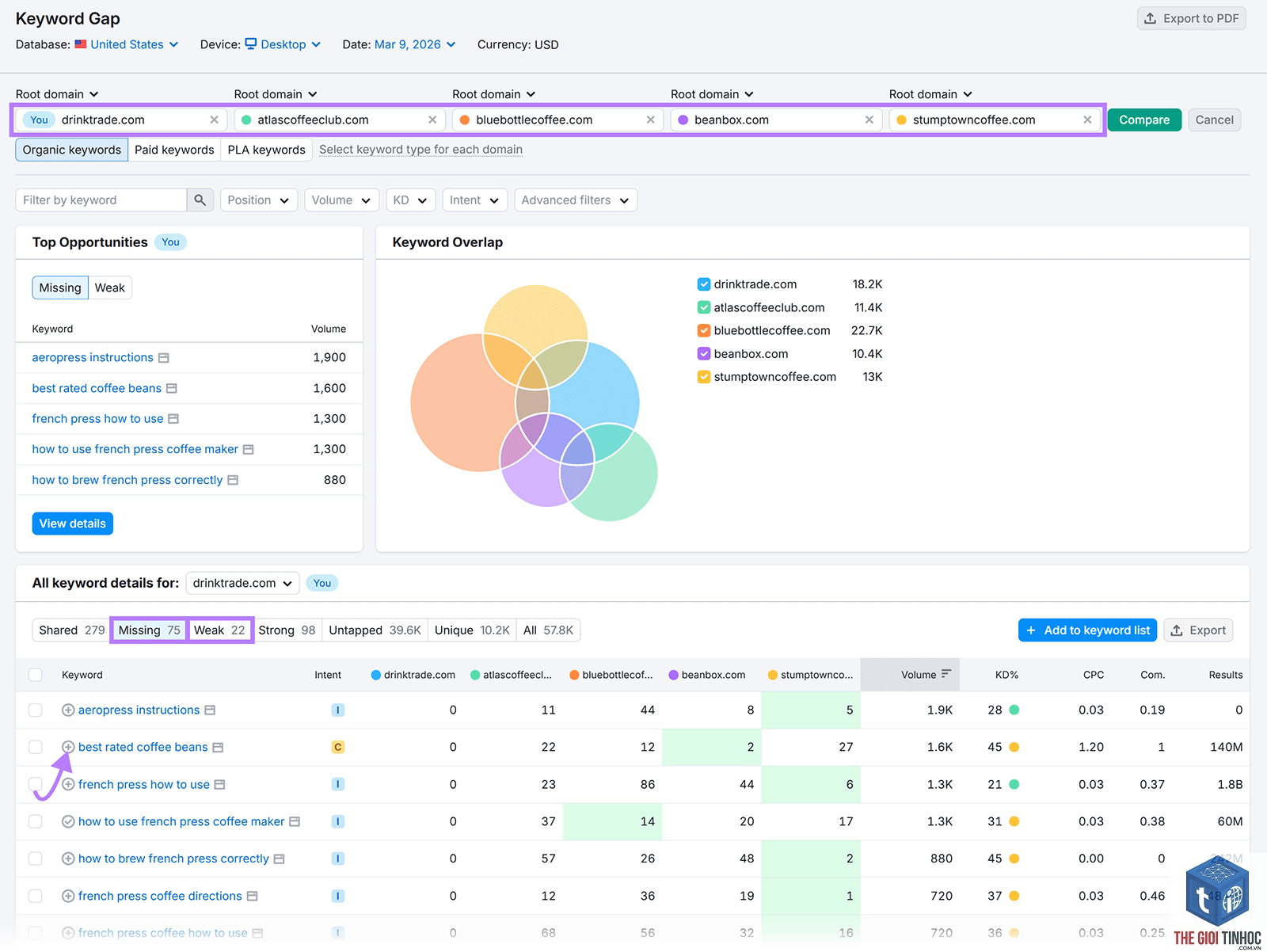Viewport: 1267px width, 952px height.
Task: Expand the Position filter dropdown
Action: pos(259,200)
